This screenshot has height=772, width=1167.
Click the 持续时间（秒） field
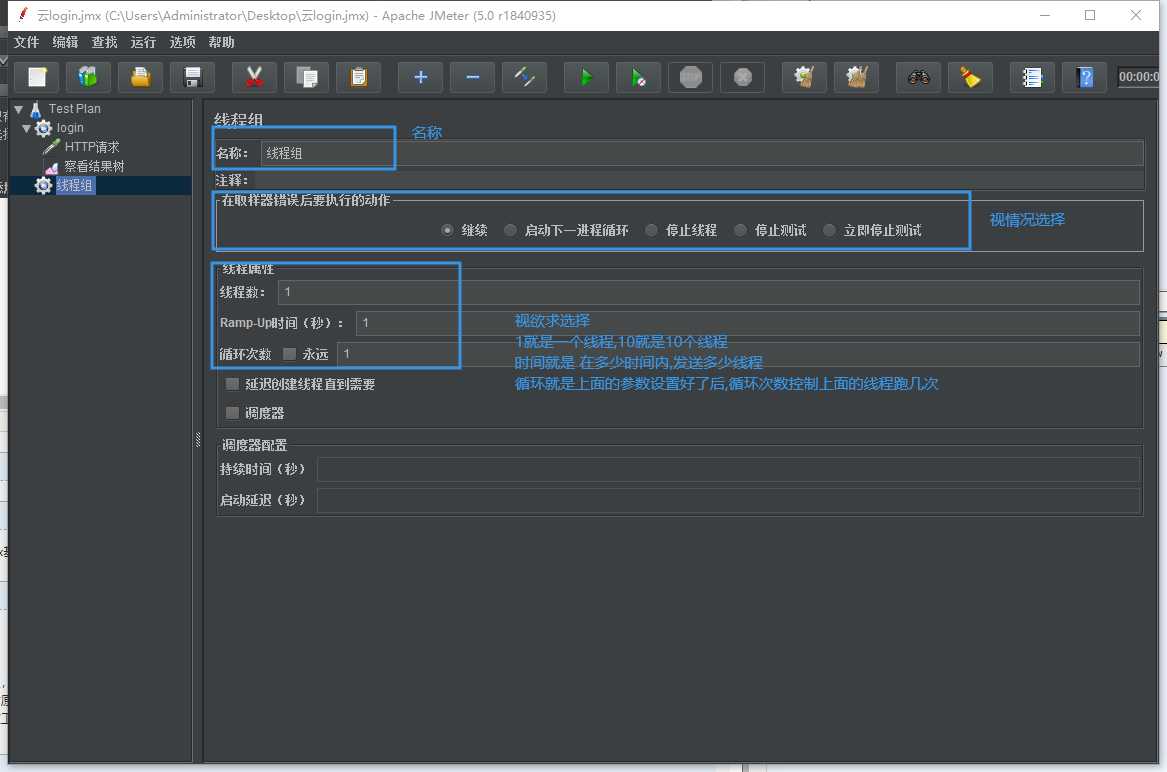[x=729, y=470]
